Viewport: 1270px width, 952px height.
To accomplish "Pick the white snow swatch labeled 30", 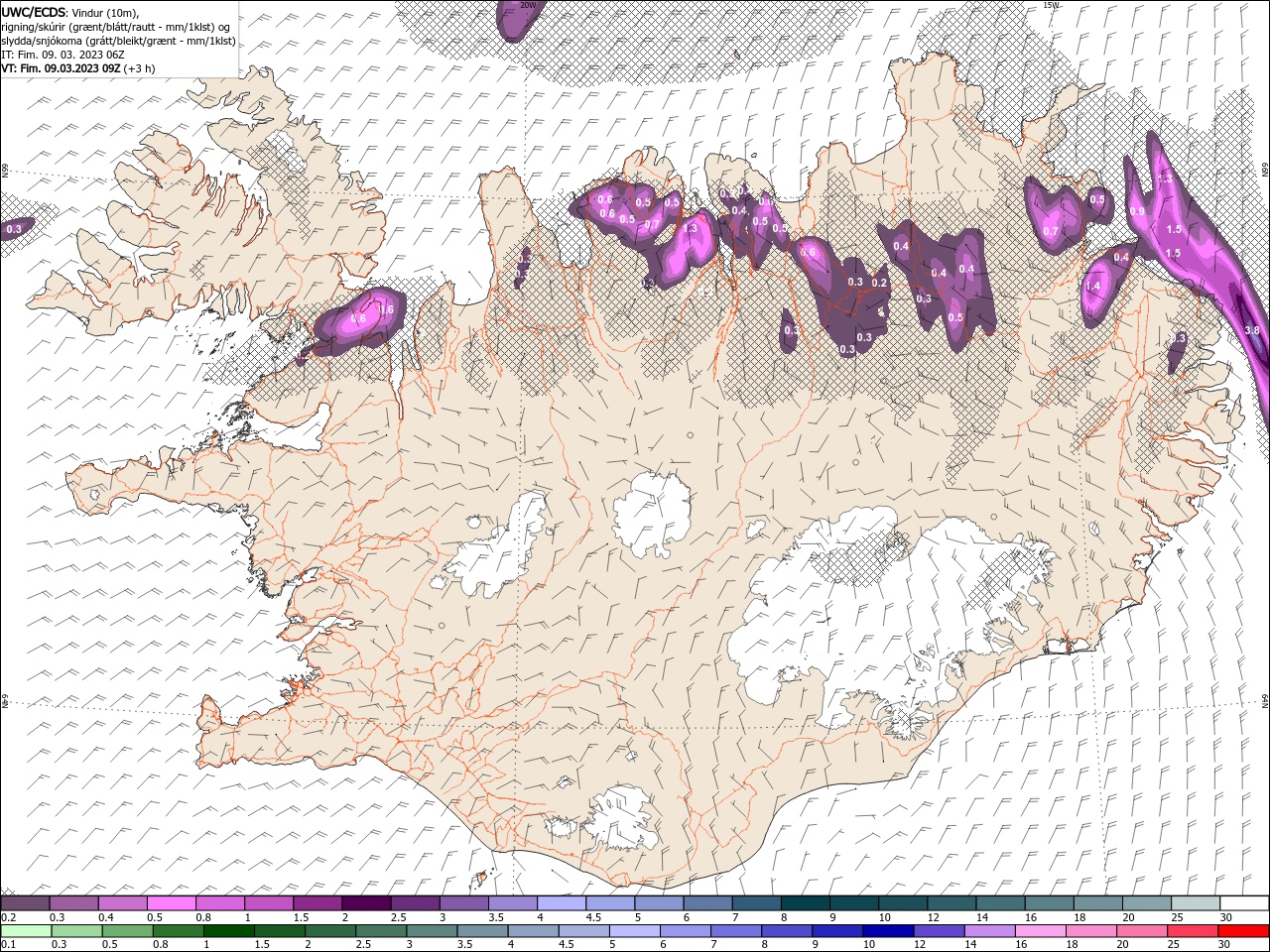I will [1243, 903].
